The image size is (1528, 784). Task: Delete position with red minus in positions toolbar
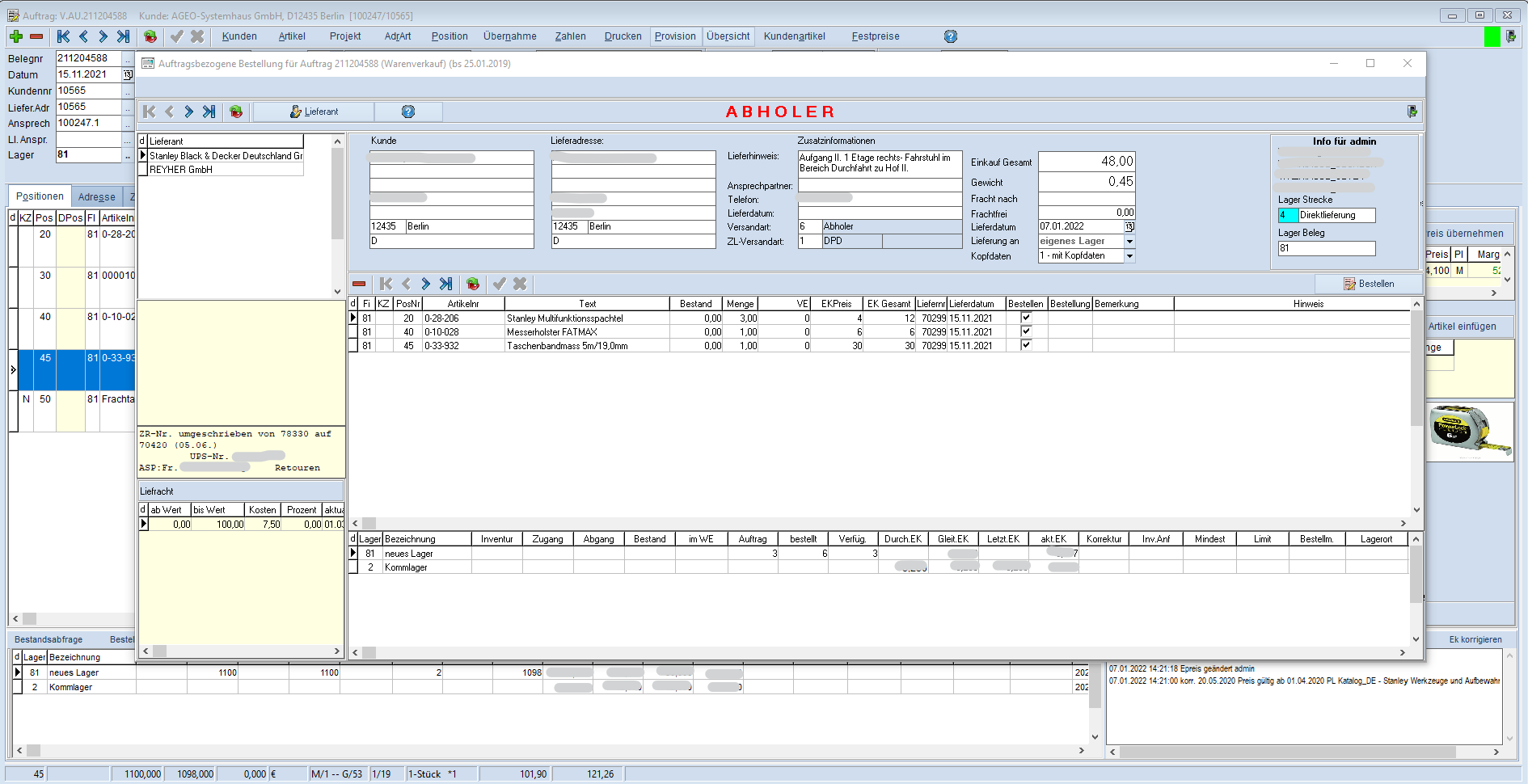tap(359, 284)
